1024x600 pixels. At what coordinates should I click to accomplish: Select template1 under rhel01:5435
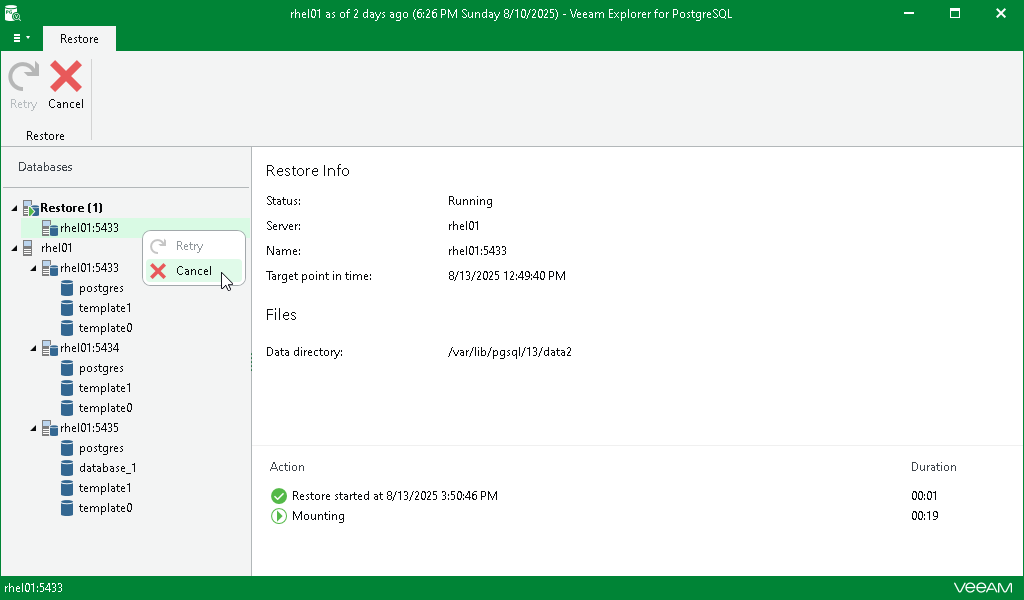(x=103, y=488)
